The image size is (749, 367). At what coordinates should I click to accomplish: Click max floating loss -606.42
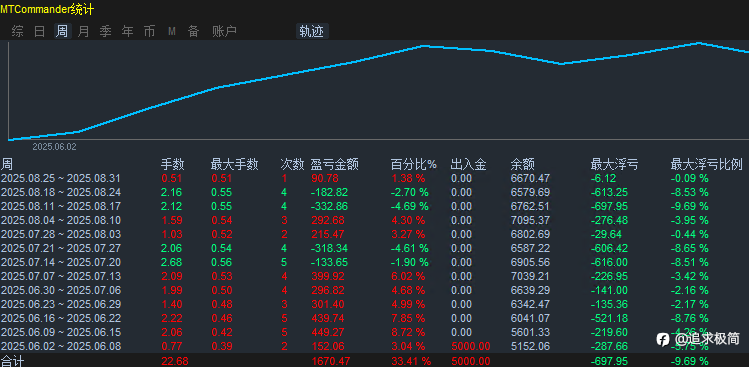(x=610, y=248)
